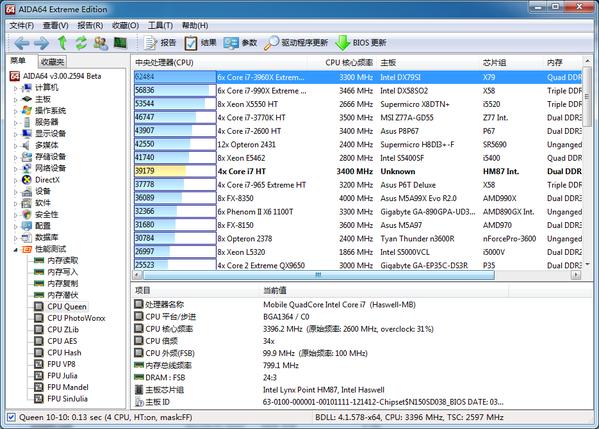Click the green Up arrow icon

coord(62,43)
